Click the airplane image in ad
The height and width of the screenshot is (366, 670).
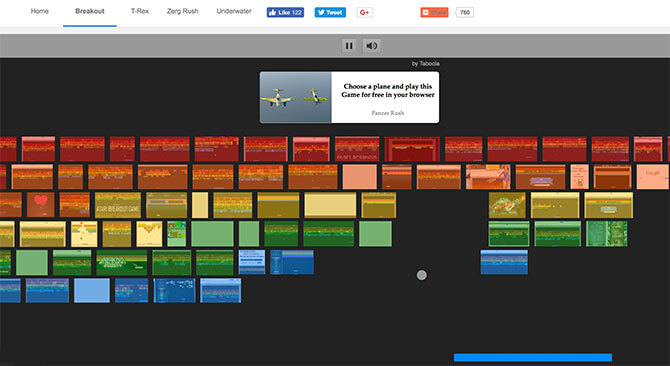pos(296,97)
